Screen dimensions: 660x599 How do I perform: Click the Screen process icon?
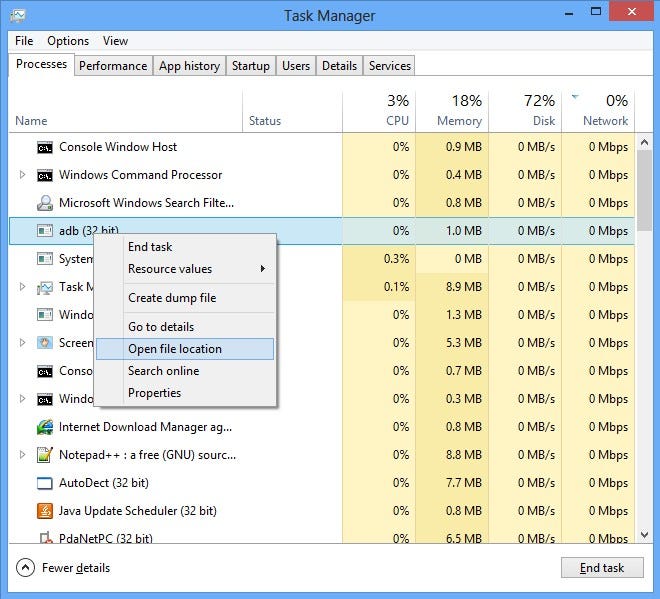click(x=45, y=343)
